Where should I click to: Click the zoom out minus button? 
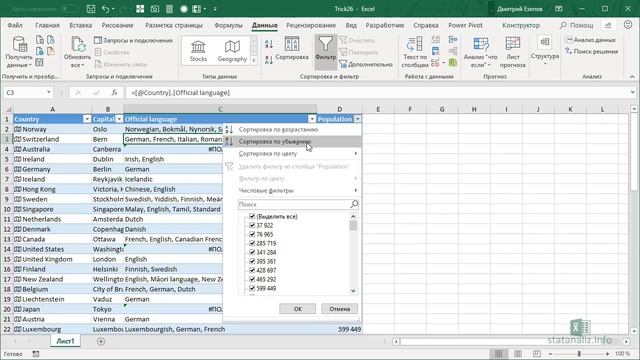(551, 354)
